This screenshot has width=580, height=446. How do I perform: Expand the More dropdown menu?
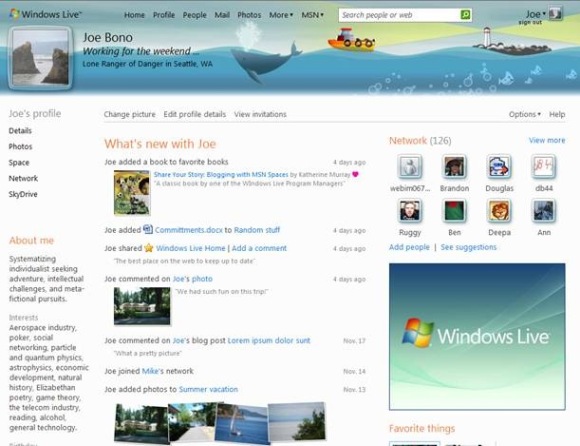(x=281, y=15)
